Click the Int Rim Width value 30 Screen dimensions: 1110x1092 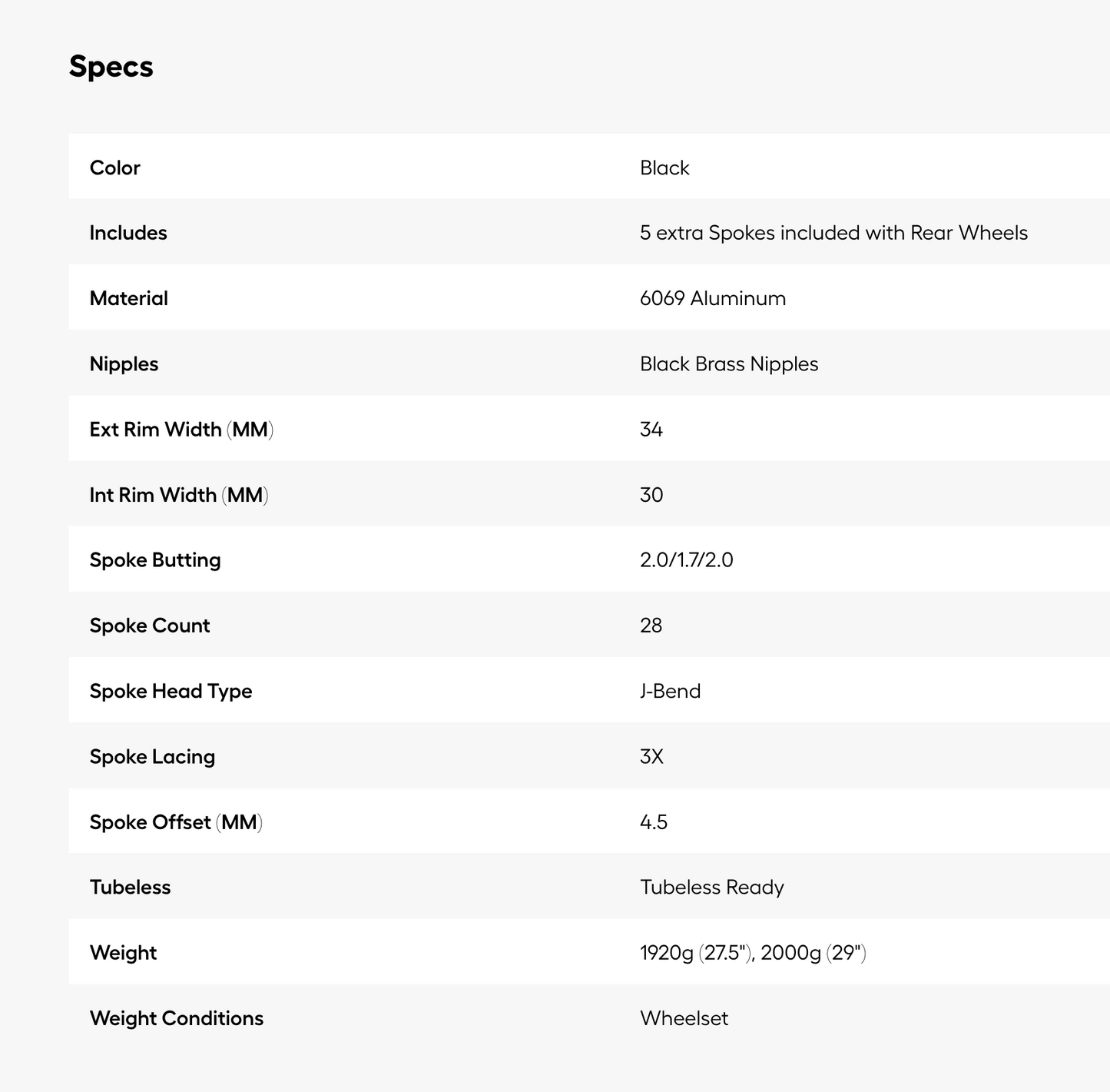(x=651, y=495)
